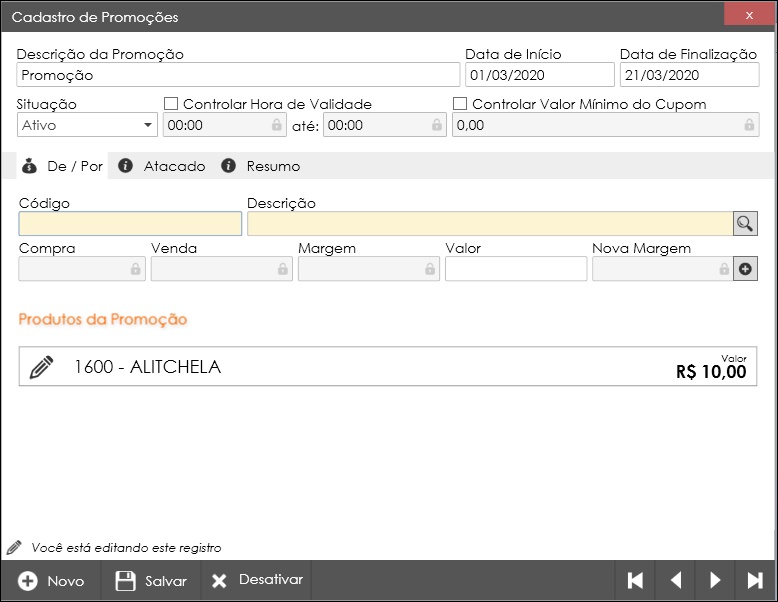Go to the previous record
This screenshot has width=778, height=602.
(x=675, y=580)
